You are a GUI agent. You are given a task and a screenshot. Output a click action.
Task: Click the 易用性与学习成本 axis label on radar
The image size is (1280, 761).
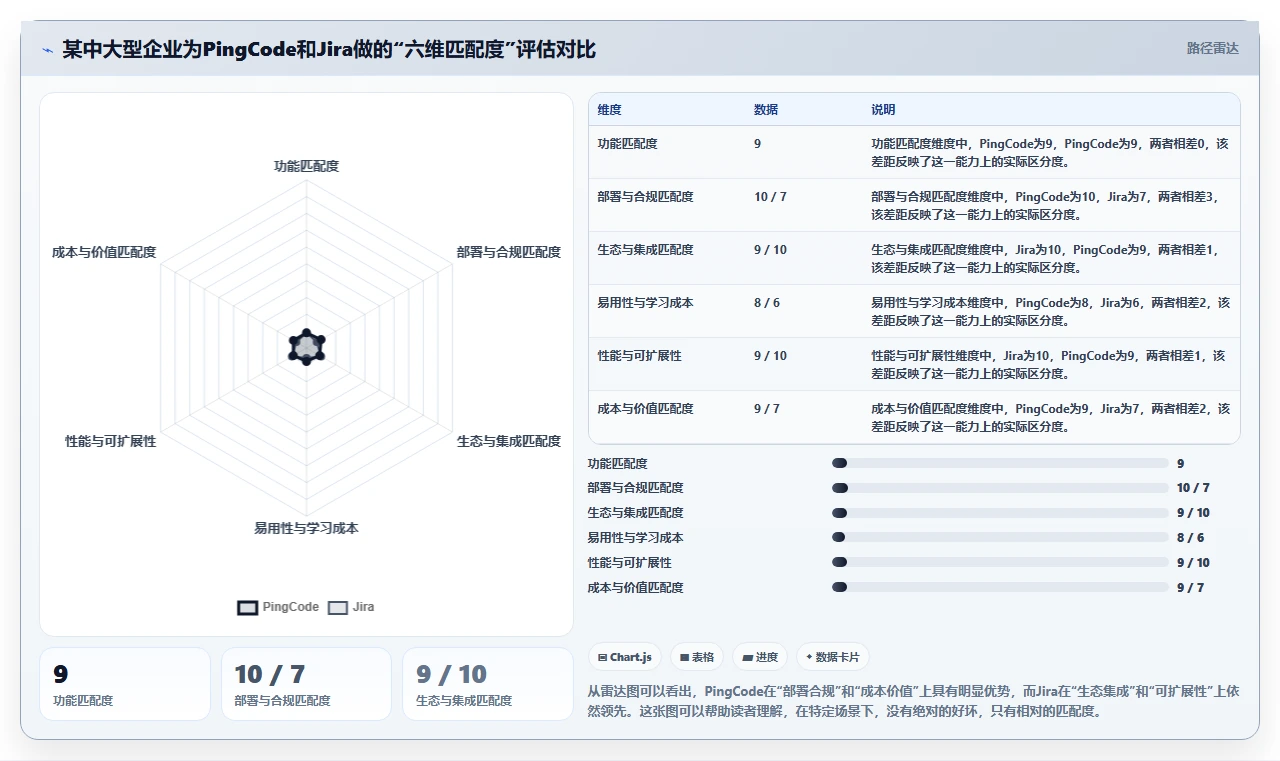[306, 528]
